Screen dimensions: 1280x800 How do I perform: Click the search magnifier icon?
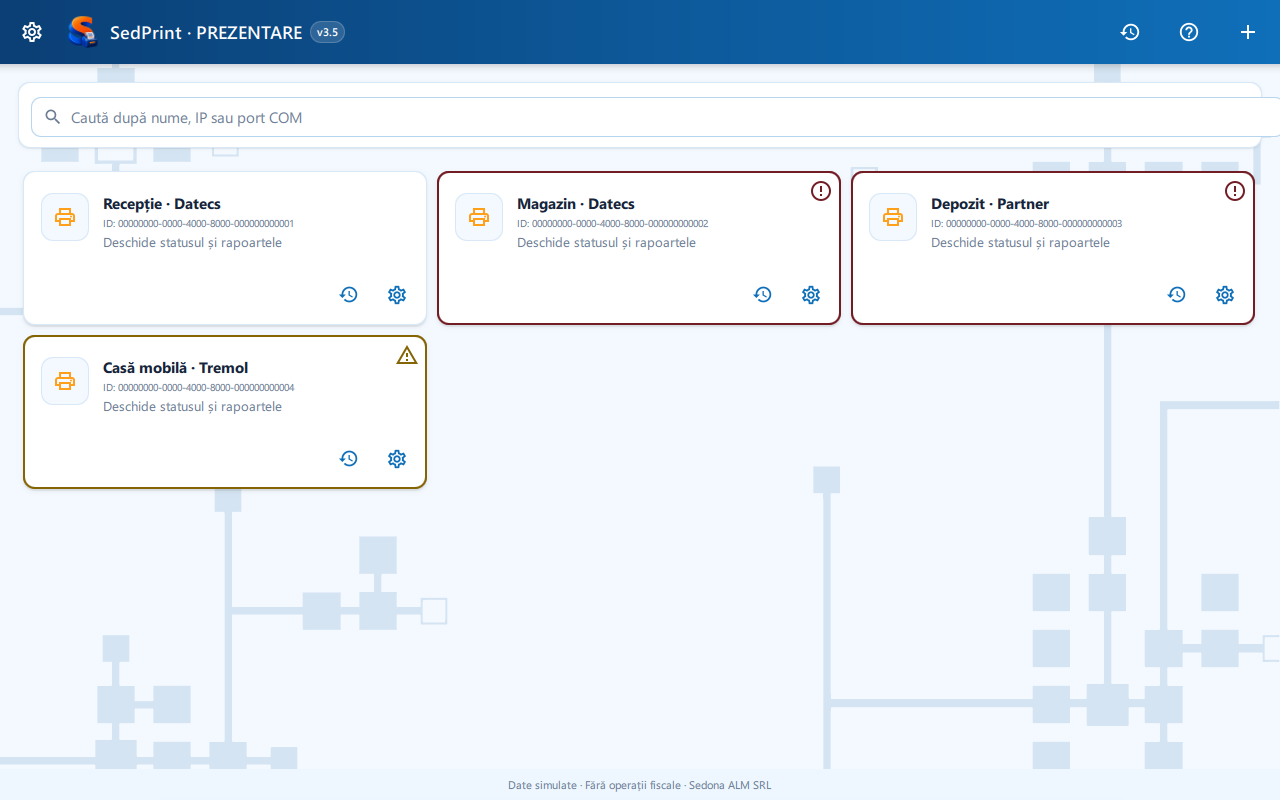53,117
